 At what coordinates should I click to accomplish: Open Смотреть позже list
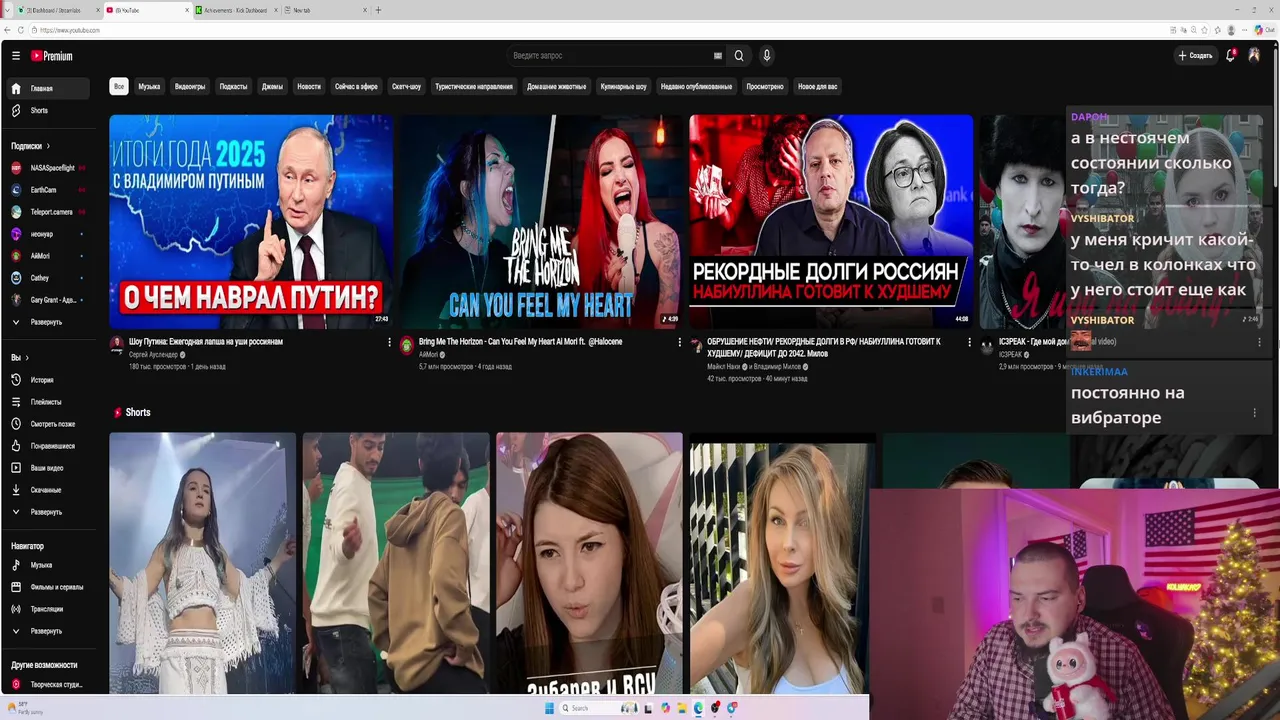(x=47, y=424)
